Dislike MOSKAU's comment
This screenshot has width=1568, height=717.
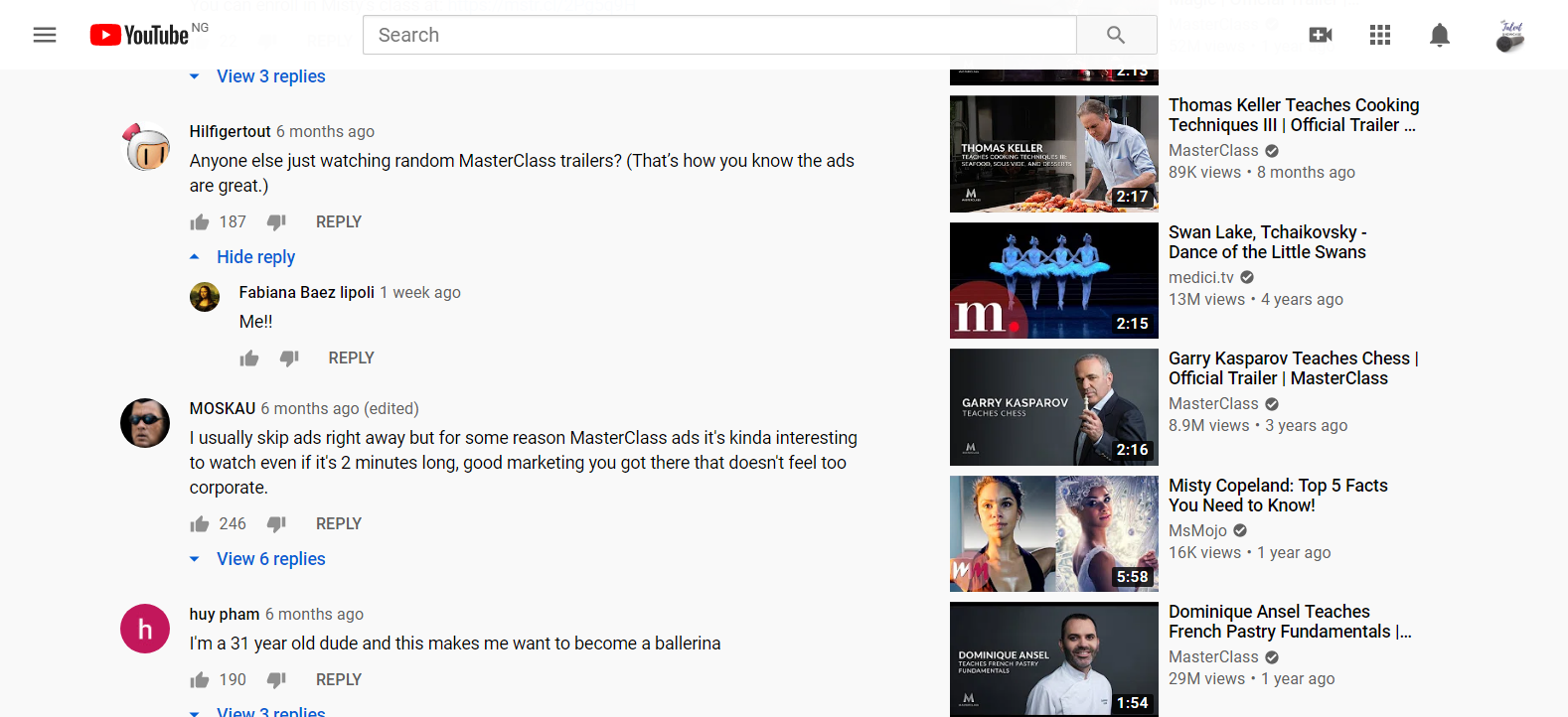coord(276,524)
